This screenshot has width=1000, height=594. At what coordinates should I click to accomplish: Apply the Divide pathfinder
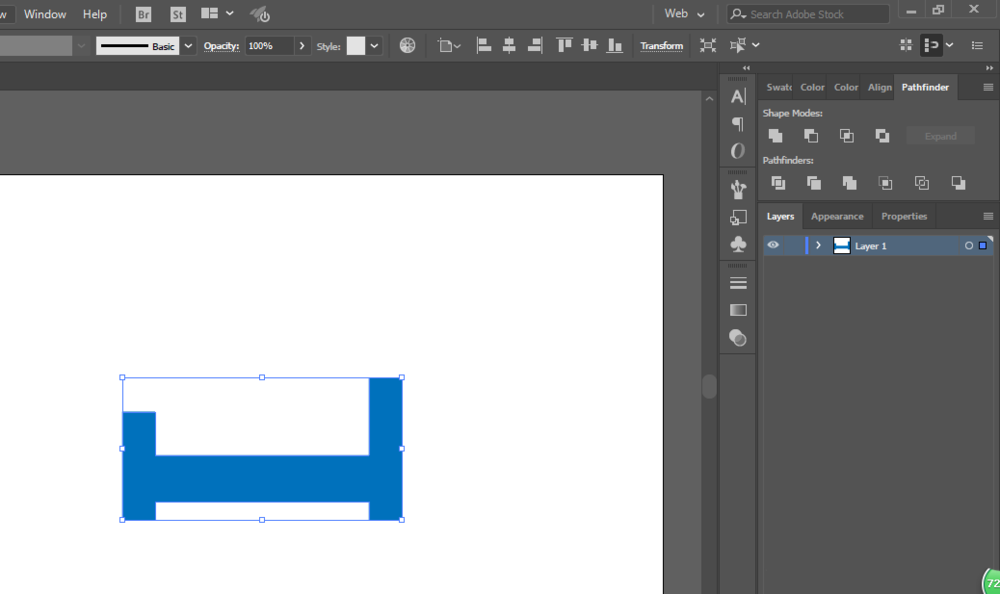[x=778, y=183]
